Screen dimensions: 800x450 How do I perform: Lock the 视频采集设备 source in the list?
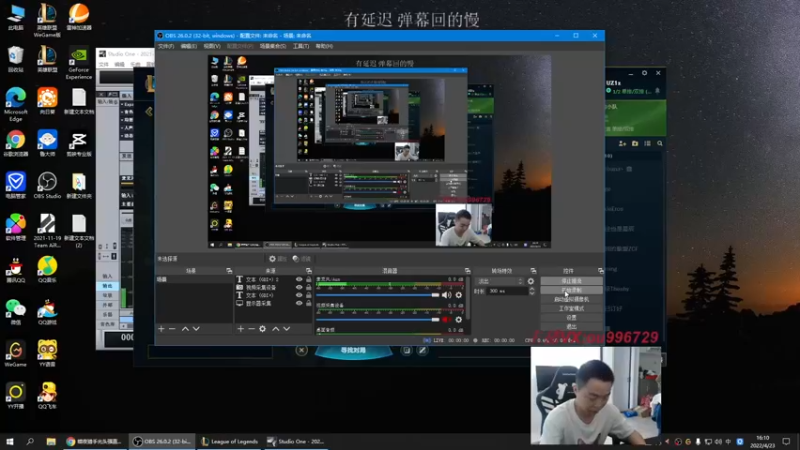click(309, 287)
